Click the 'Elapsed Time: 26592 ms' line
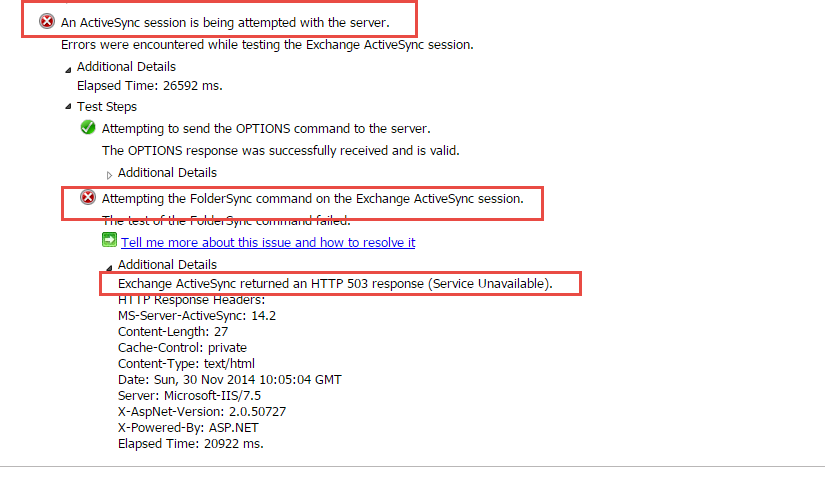 click(150, 86)
